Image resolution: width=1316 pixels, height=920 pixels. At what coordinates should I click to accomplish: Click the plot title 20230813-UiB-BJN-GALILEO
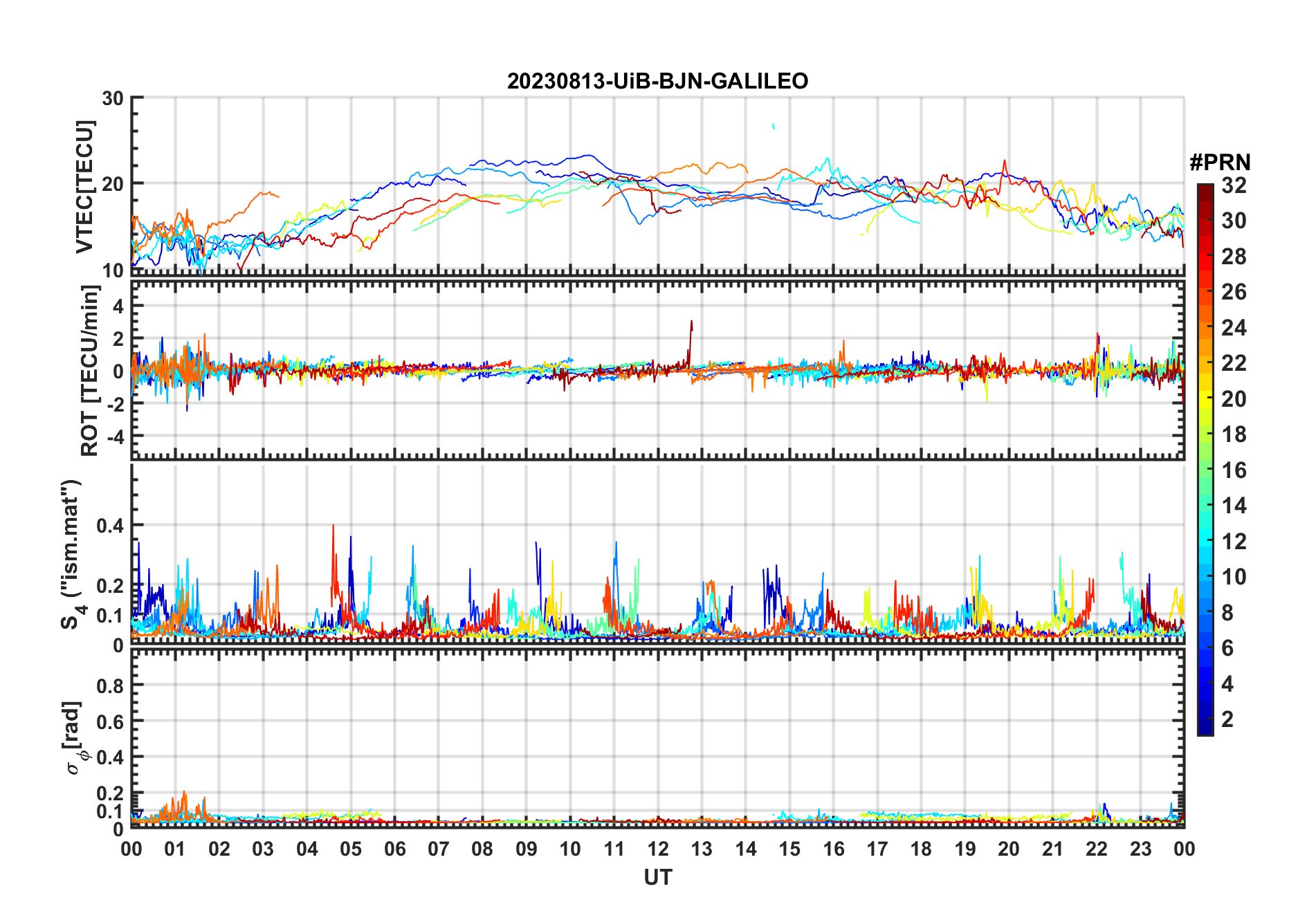pos(657,81)
